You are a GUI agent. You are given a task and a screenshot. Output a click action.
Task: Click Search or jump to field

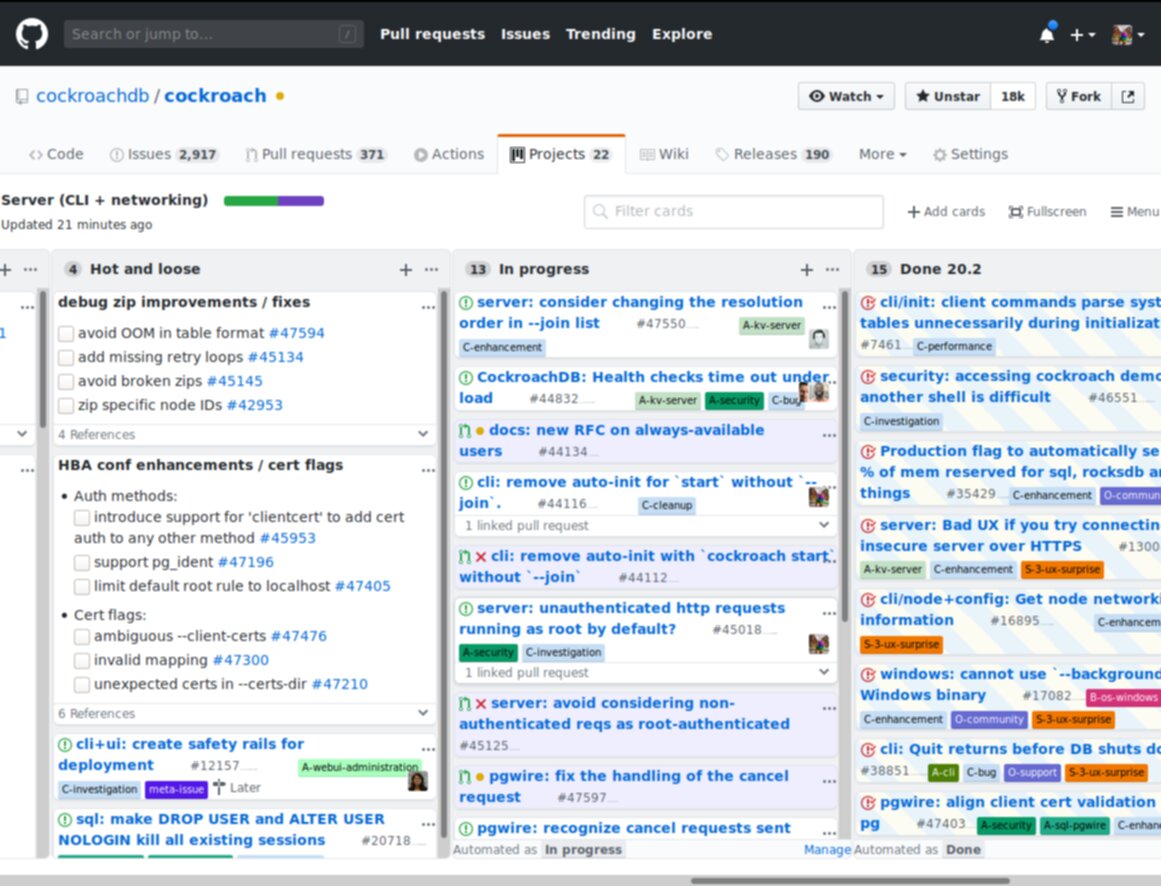pyautogui.click(x=213, y=34)
